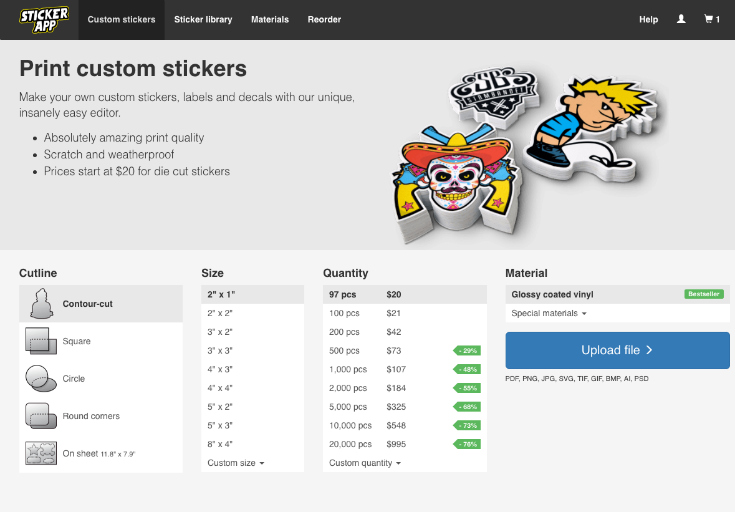Select the 3" x 3" size option
The width and height of the screenshot is (735, 512).
220,351
